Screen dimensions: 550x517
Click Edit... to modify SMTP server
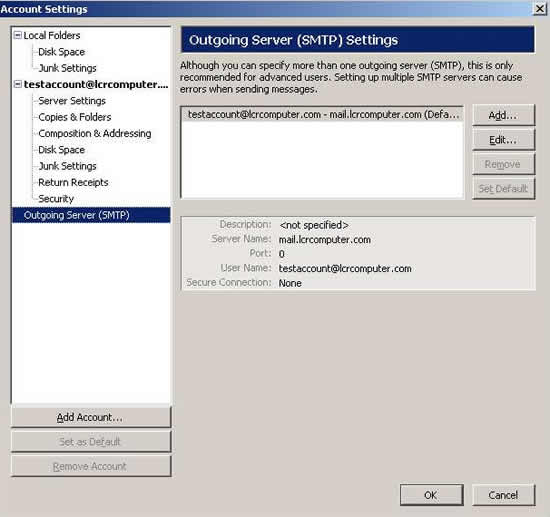503,140
